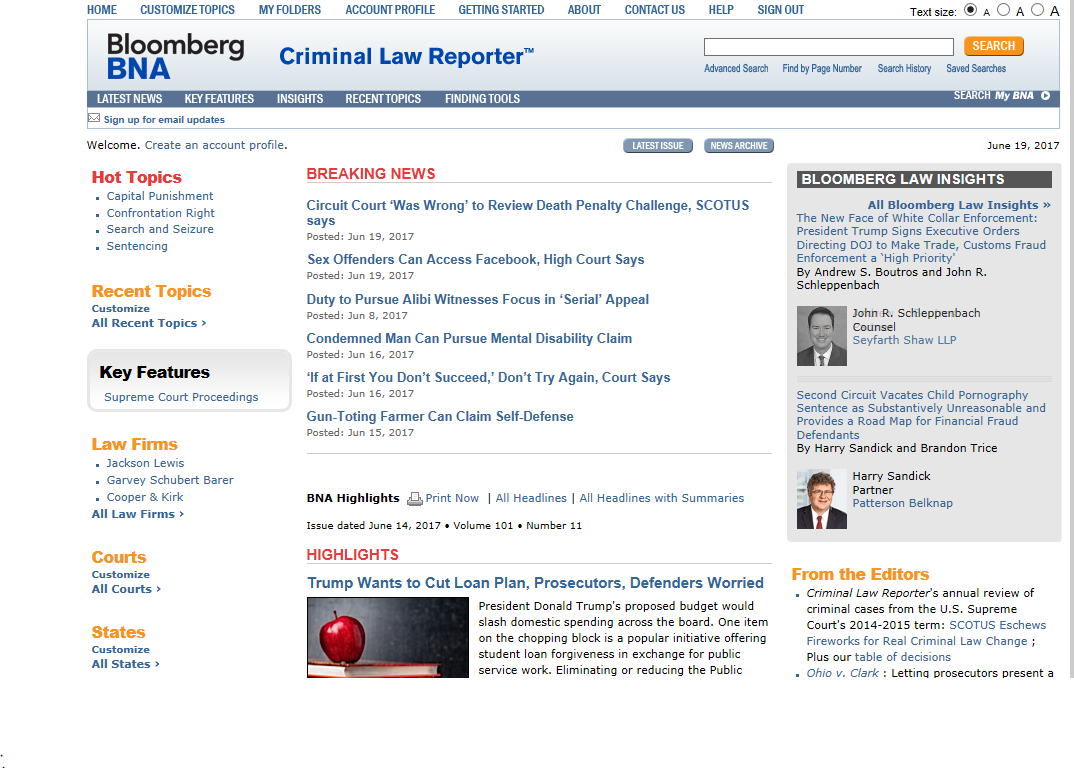
Task: Open Cooper & Kirk link
Action: [x=145, y=497]
